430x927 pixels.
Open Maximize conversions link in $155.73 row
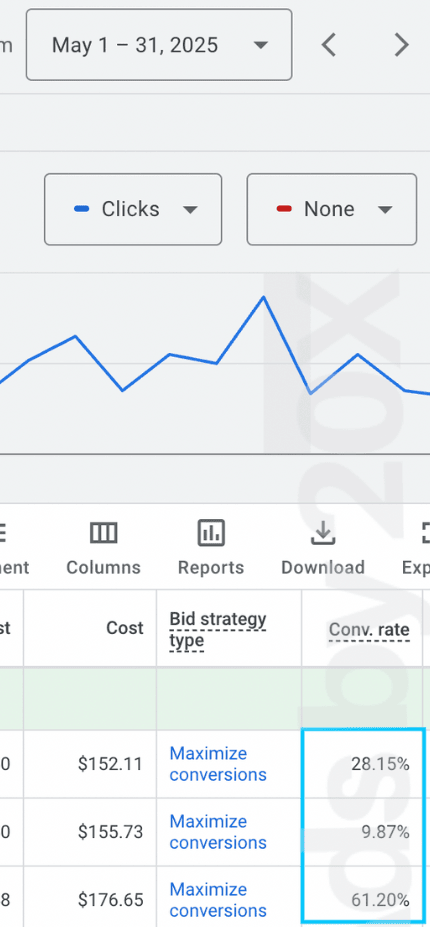point(218,832)
